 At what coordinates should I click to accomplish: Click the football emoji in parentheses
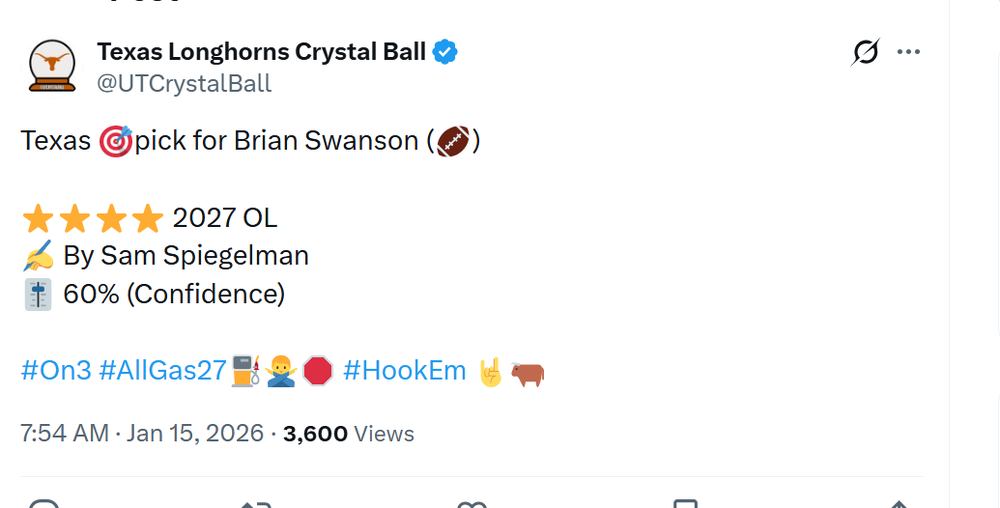pyautogui.click(x=453, y=141)
